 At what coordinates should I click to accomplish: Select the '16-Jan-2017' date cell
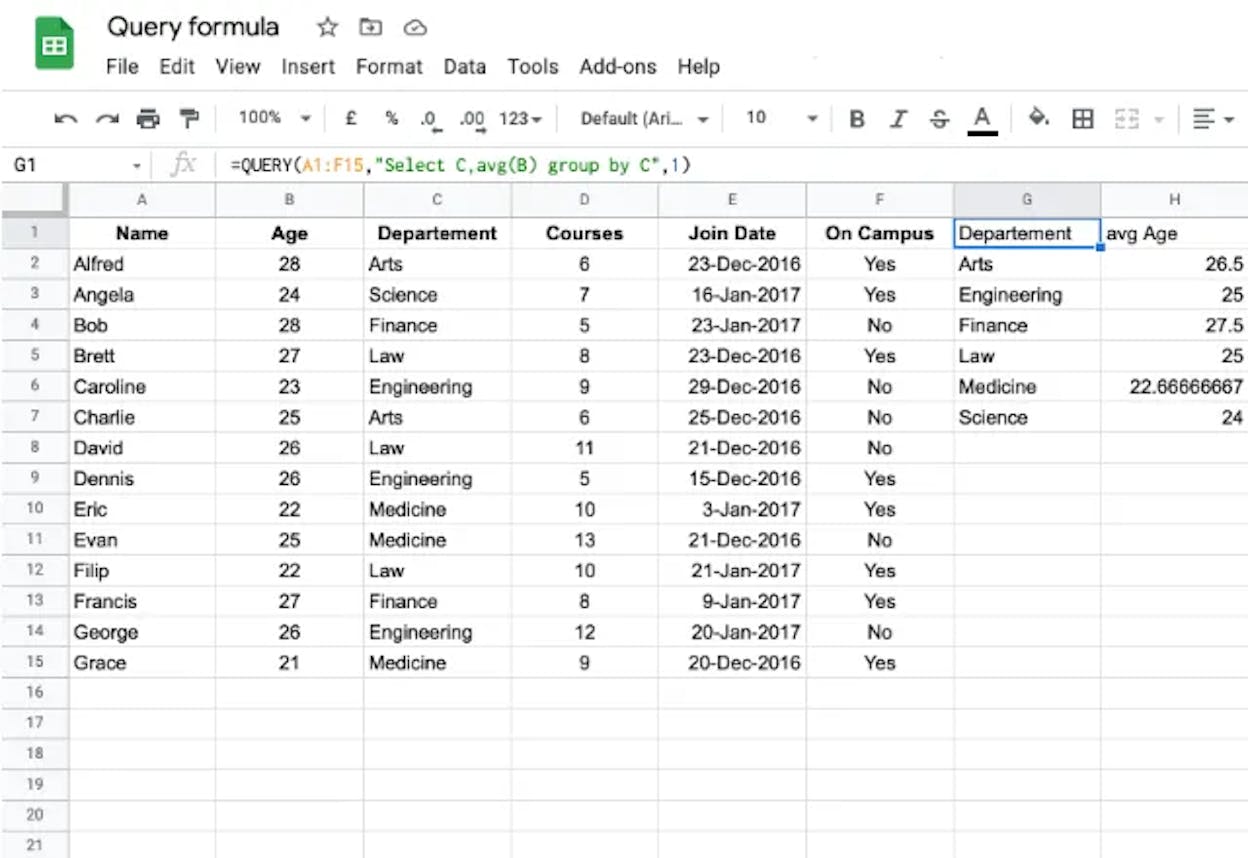pos(732,295)
